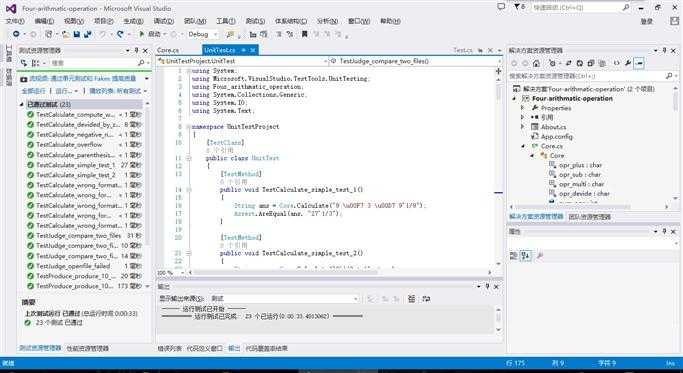
Task: Click the New Project toolbar icon
Action: pyautogui.click(x=49, y=34)
